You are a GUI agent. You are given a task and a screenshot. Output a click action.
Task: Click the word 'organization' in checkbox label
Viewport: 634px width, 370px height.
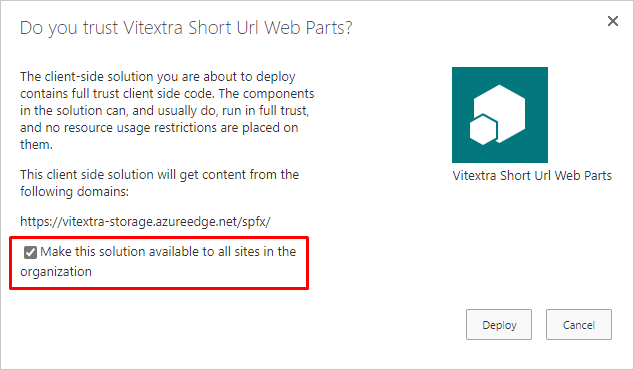point(56,272)
